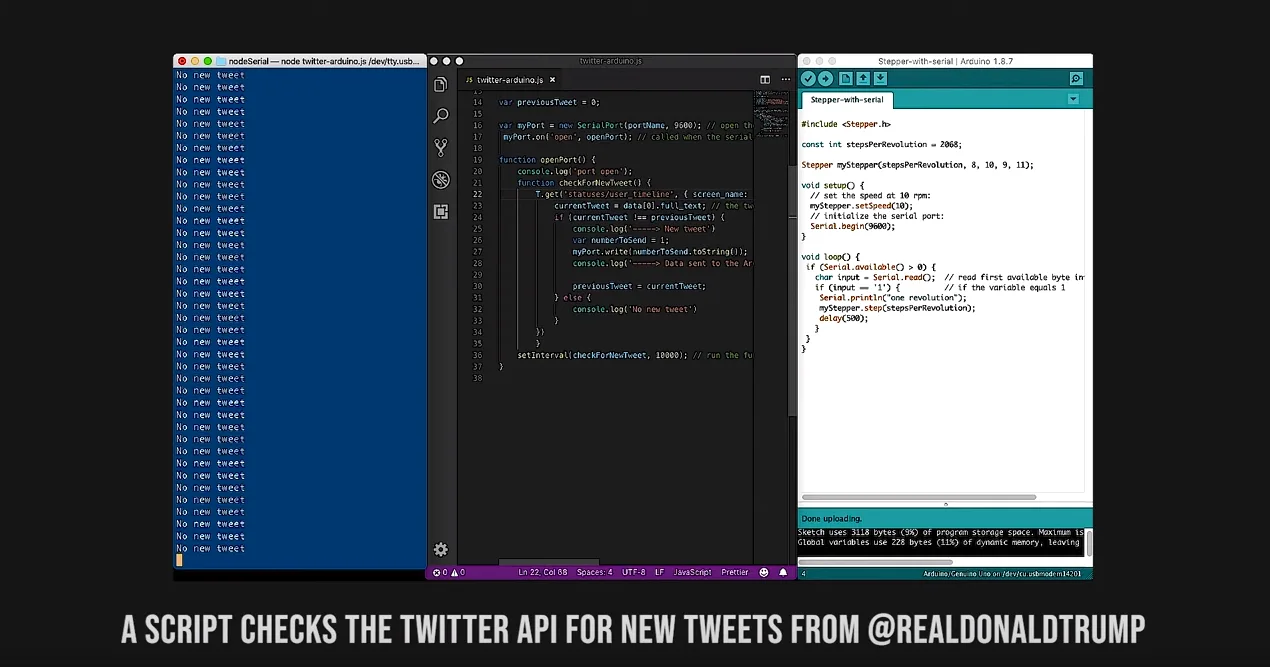The image size is (1270, 667).
Task: Click 'console.log('port open');' line
Action: click(575, 171)
